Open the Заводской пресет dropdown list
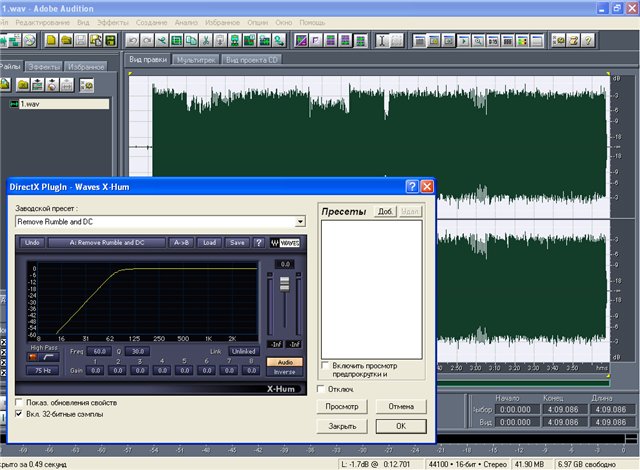 pos(299,219)
